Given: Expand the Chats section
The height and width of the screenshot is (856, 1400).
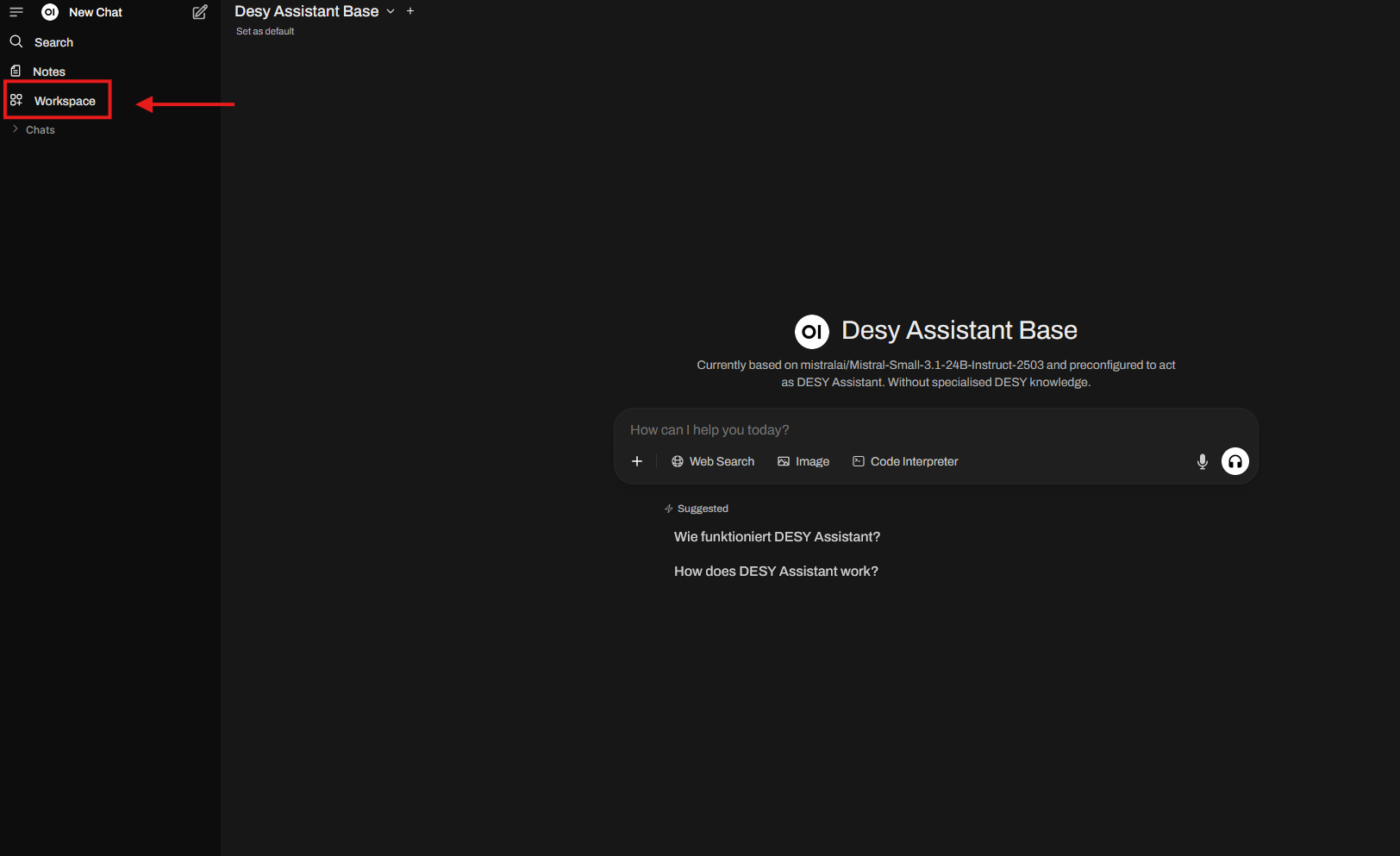Looking at the screenshot, I should [x=34, y=130].
